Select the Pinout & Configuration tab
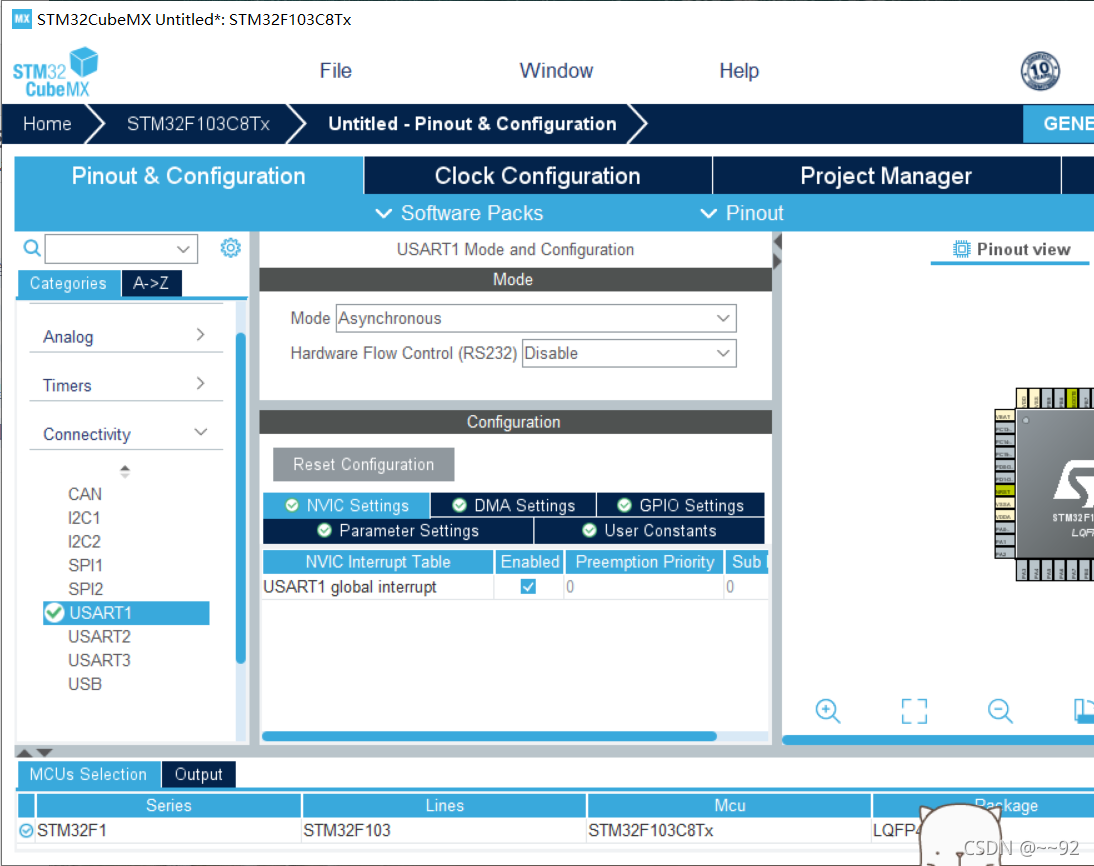 (188, 176)
